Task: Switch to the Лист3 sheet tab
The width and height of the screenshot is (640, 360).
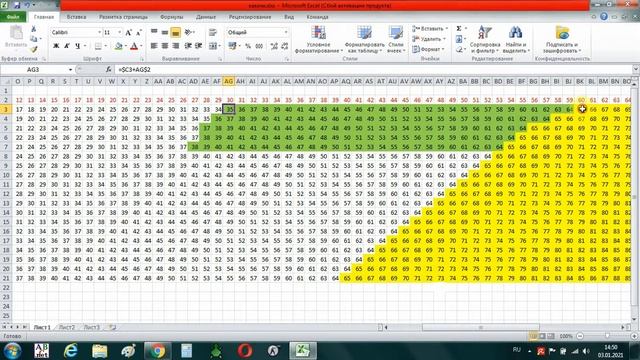Action: [92, 327]
